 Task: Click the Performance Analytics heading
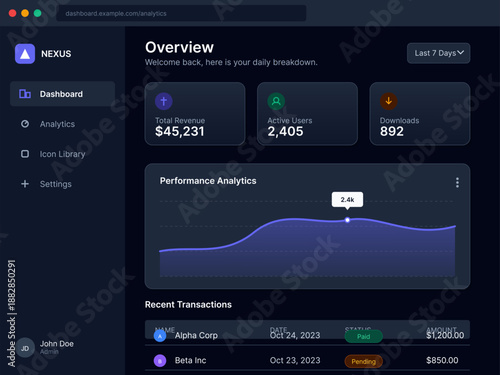208,181
